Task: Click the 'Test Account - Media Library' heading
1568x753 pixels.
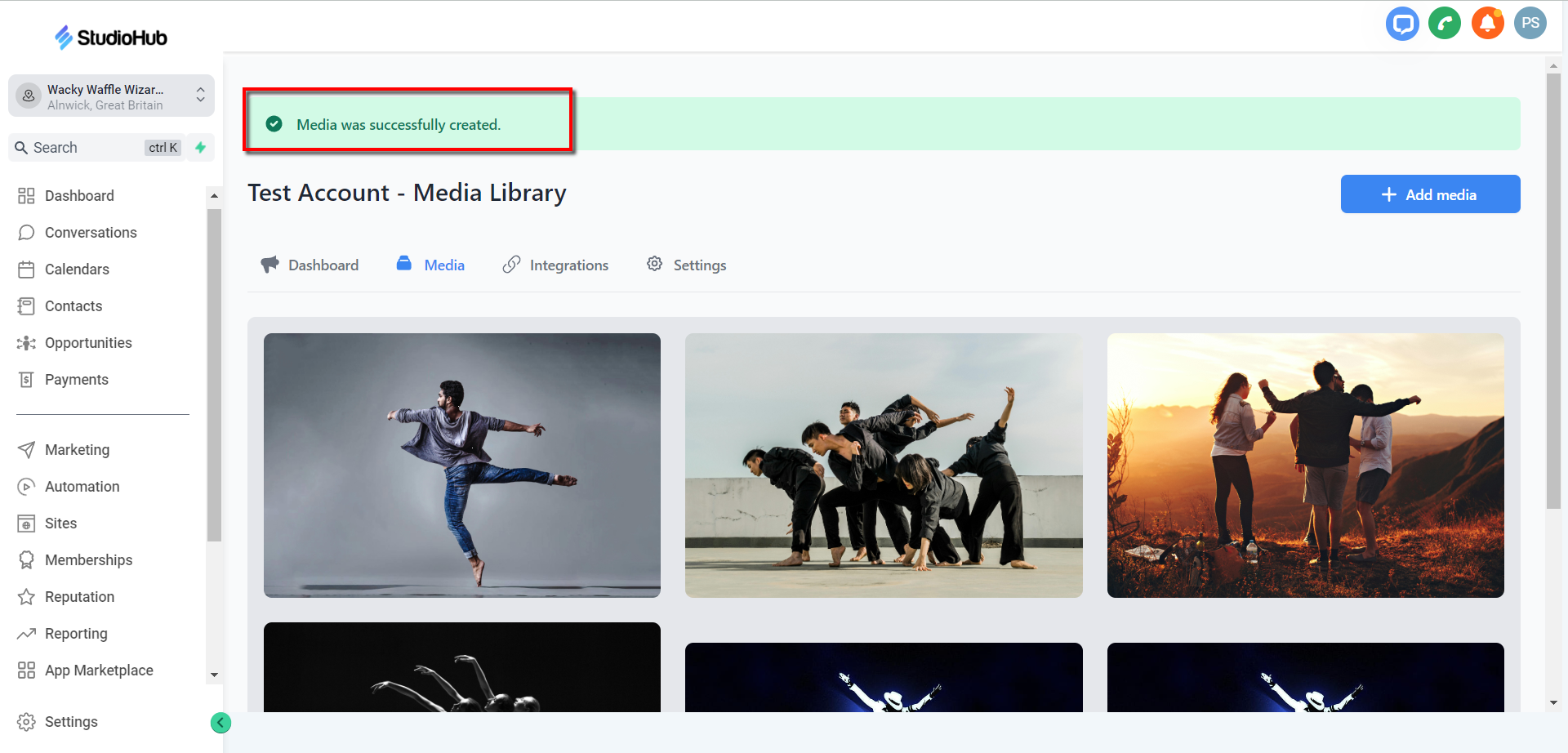Action: (407, 193)
